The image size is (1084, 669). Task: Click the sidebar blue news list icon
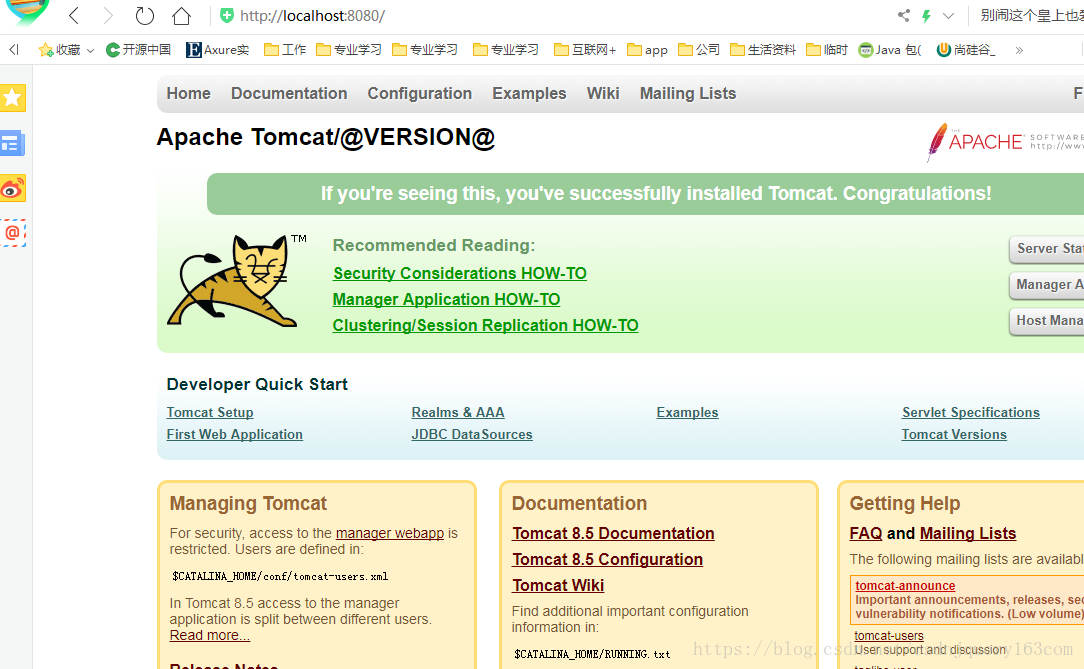coord(12,144)
